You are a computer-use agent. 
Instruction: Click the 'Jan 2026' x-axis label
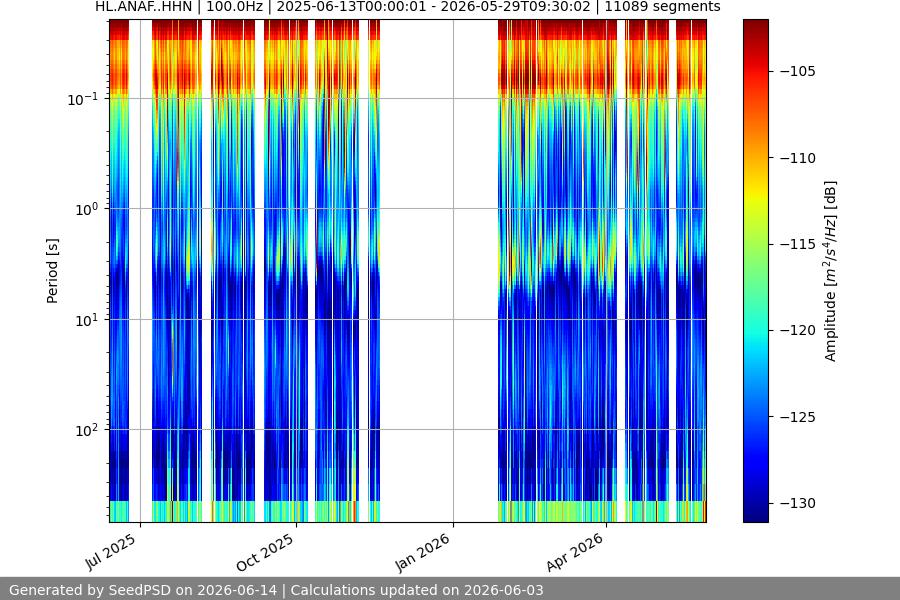coord(422,552)
